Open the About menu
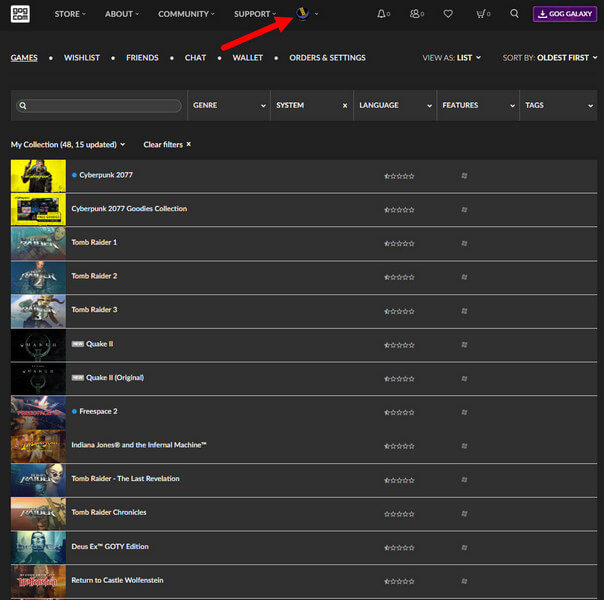This screenshot has height=600, width=604. 122,14
